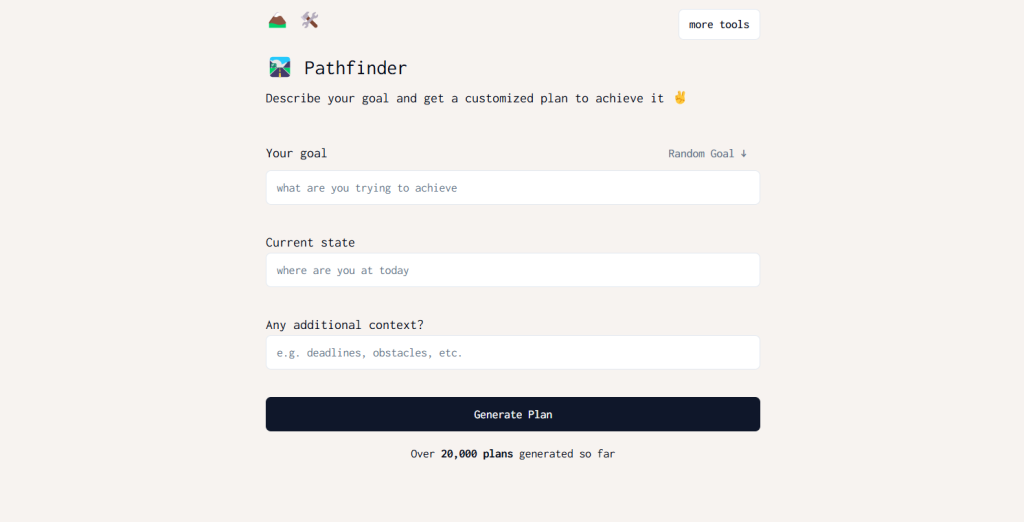Screen dimensions: 1024x522
Task: Click into the Current state field
Action: (x=512, y=270)
